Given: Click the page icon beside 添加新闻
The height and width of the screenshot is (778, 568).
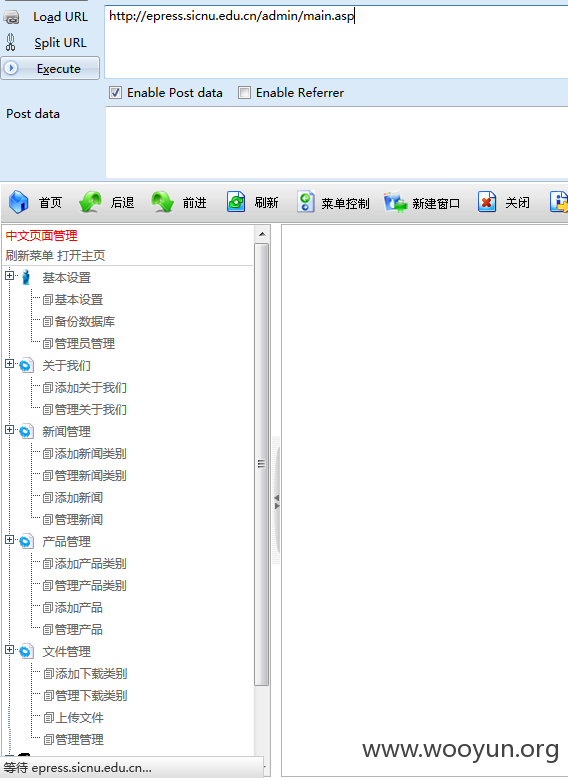Looking at the screenshot, I should [x=48, y=498].
